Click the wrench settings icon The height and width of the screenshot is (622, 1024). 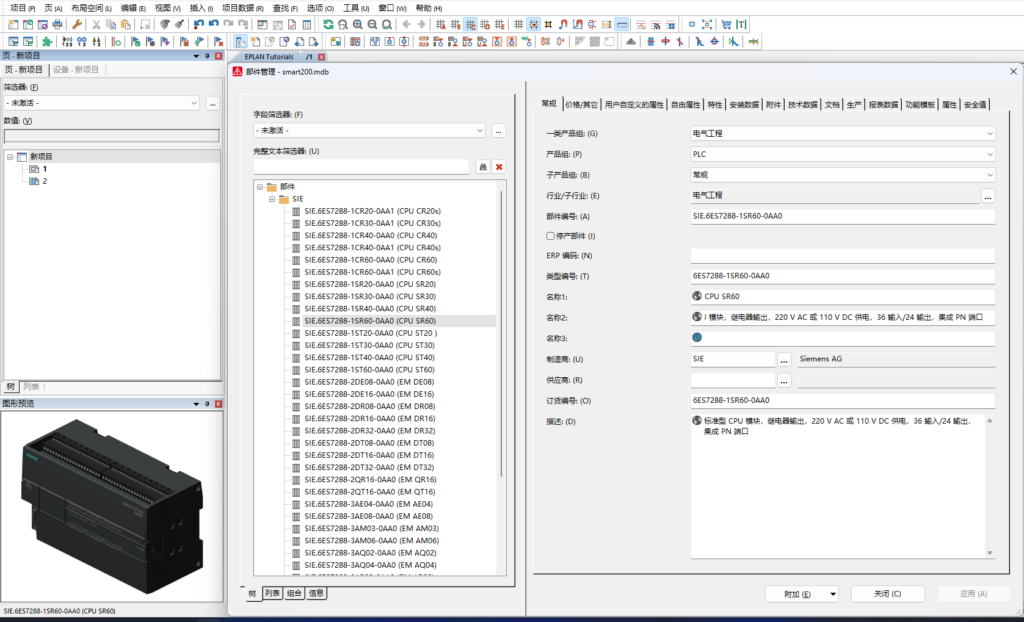[x=76, y=25]
